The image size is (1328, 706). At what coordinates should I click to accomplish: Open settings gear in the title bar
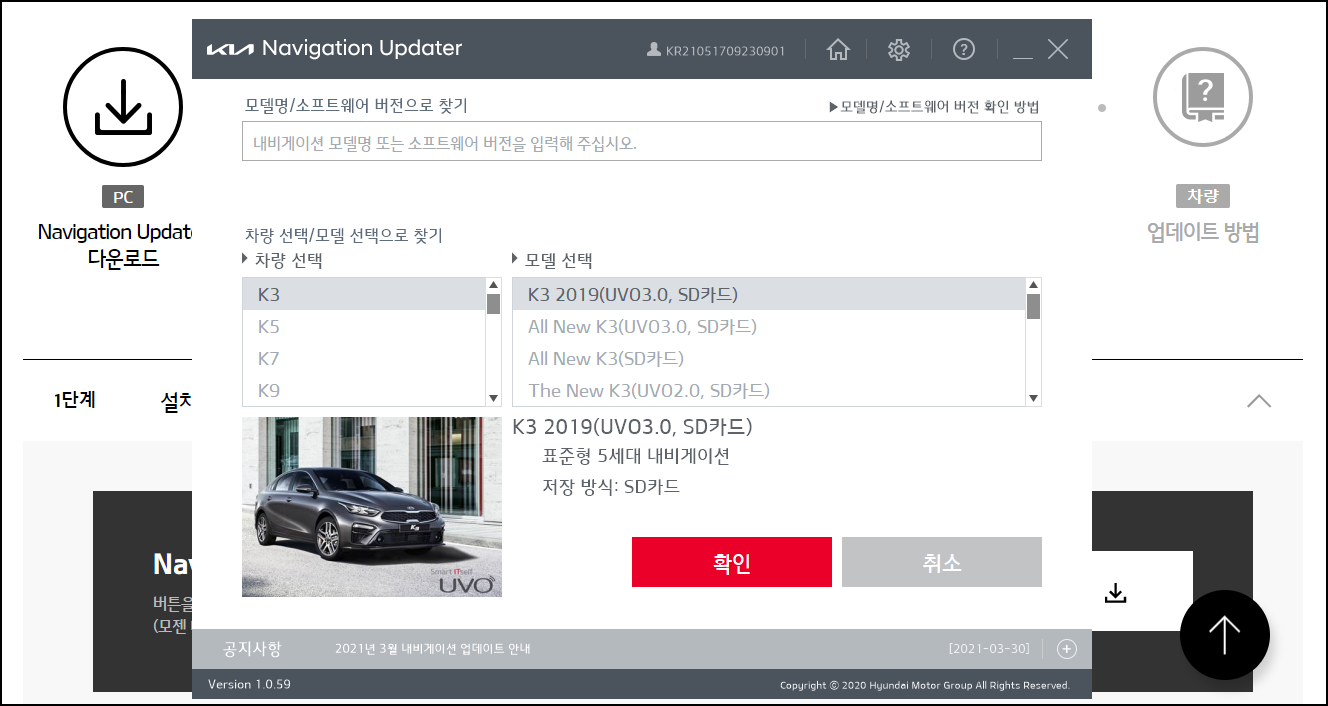click(x=899, y=49)
